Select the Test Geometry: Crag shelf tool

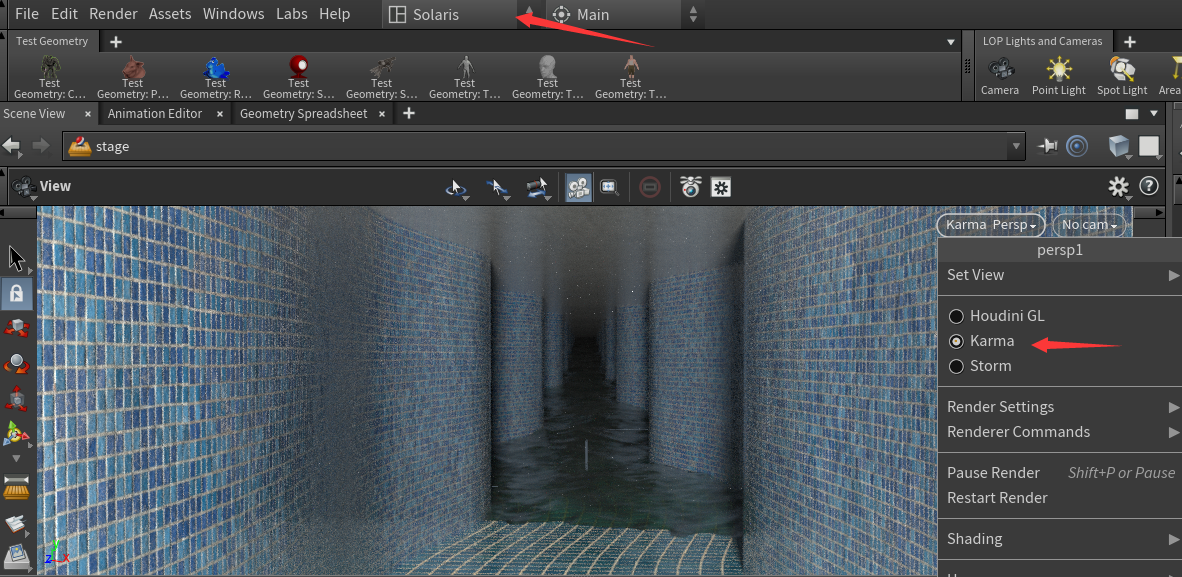pos(48,75)
